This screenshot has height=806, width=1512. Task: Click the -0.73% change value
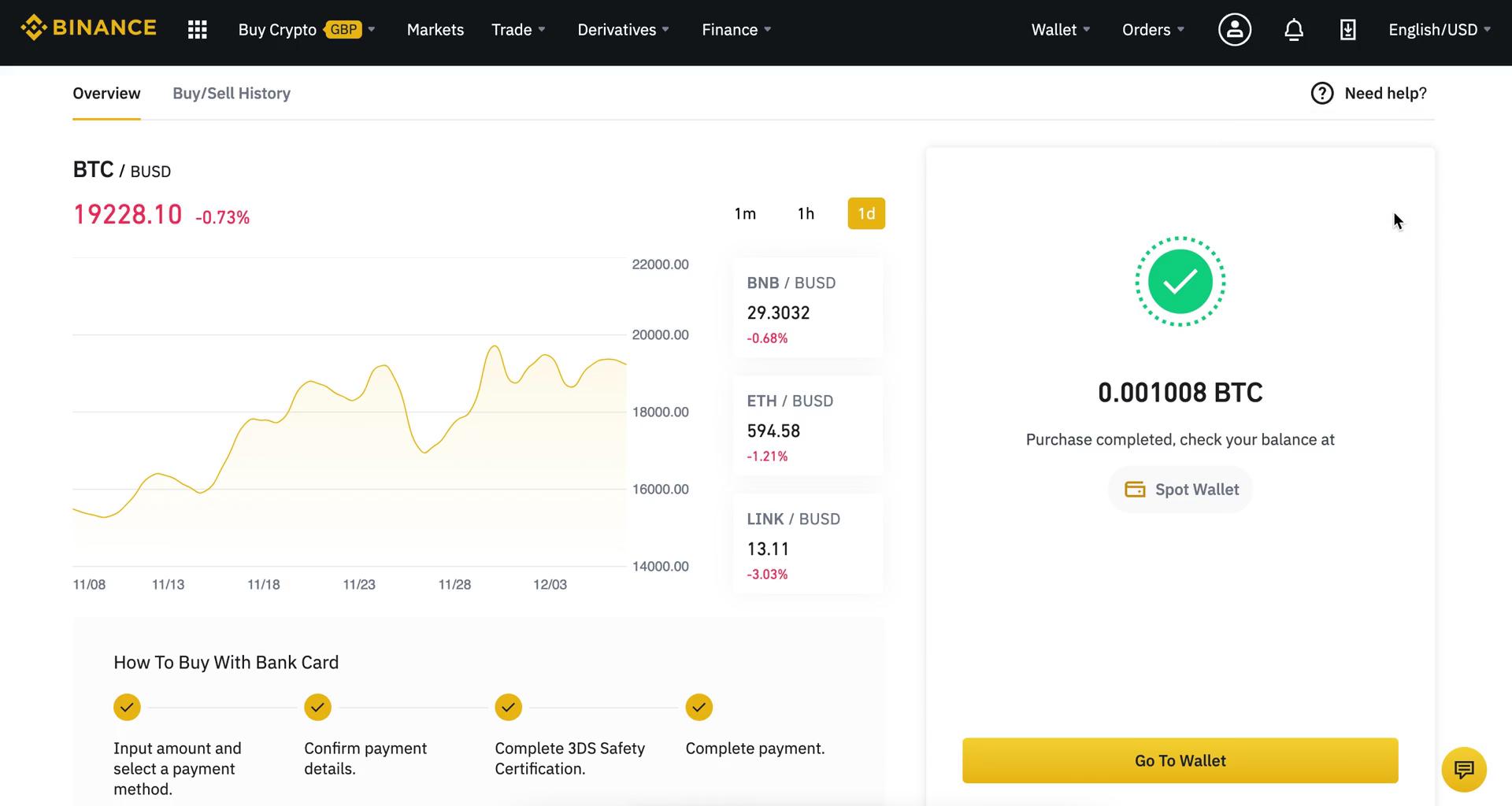[x=223, y=217]
